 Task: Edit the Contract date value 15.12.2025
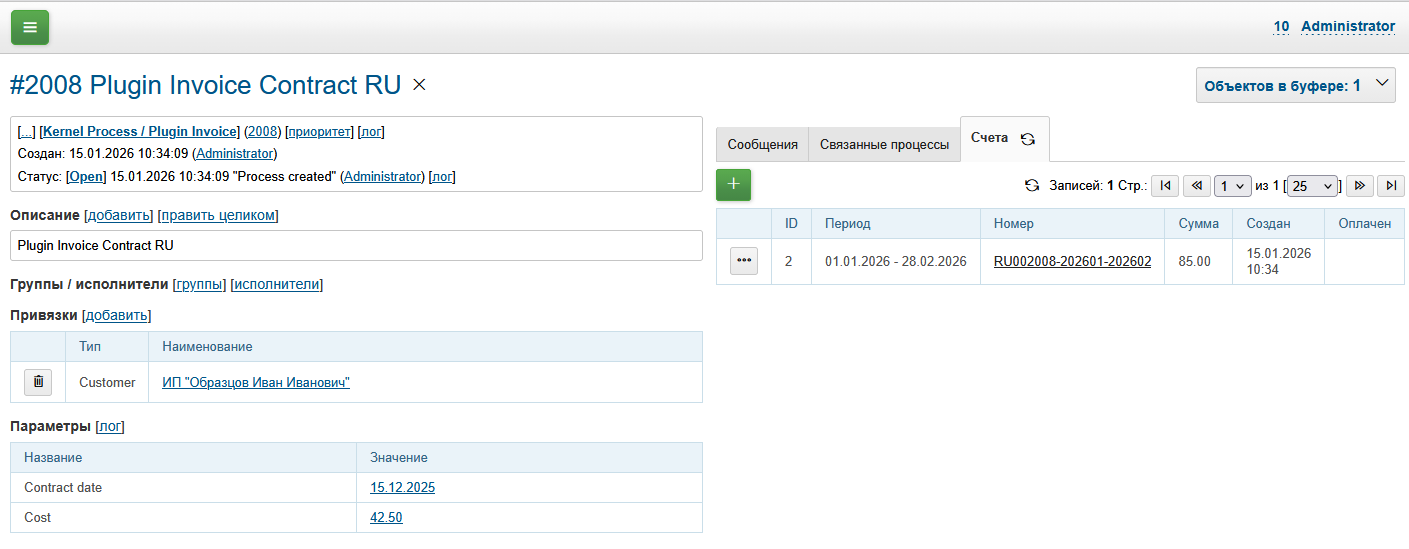[x=402, y=488]
